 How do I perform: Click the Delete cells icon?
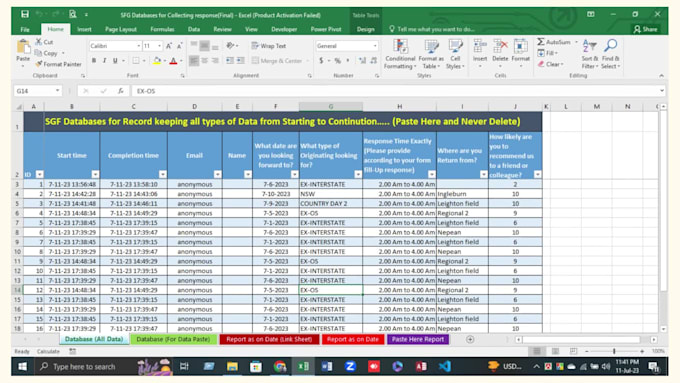pos(500,46)
